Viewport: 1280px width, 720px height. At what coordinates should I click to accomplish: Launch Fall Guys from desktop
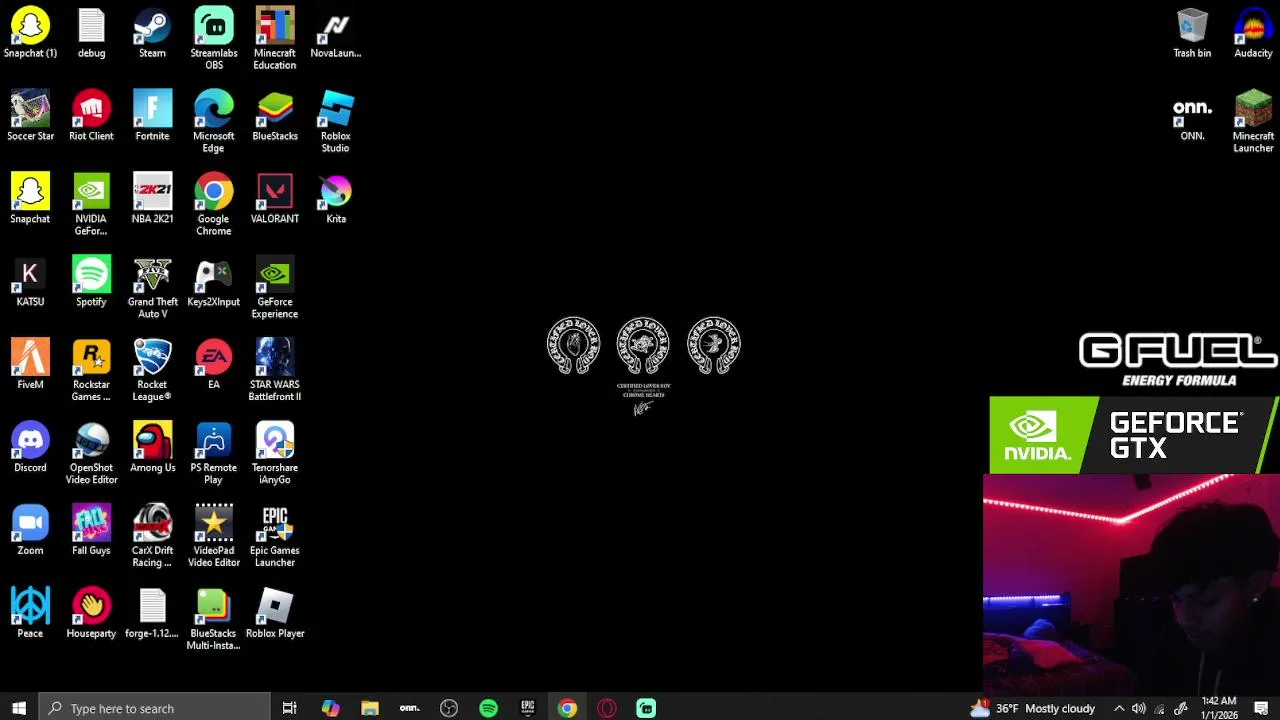point(91,531)
